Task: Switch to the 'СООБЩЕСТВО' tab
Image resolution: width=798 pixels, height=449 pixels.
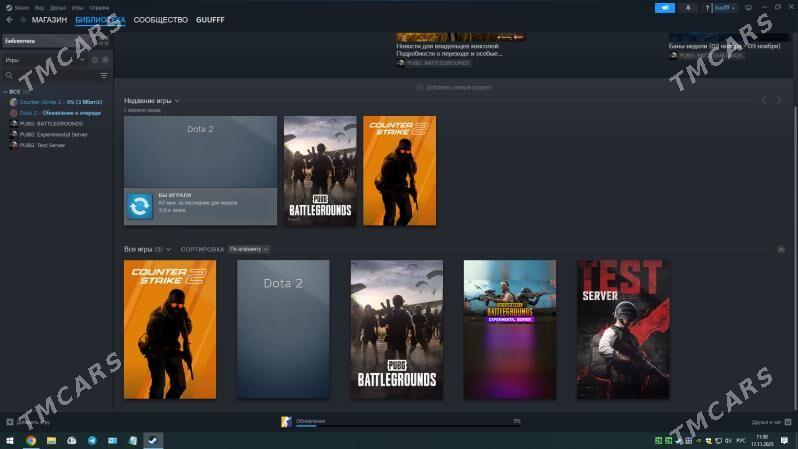Action: pyautogui.click(x=160, y=20)
